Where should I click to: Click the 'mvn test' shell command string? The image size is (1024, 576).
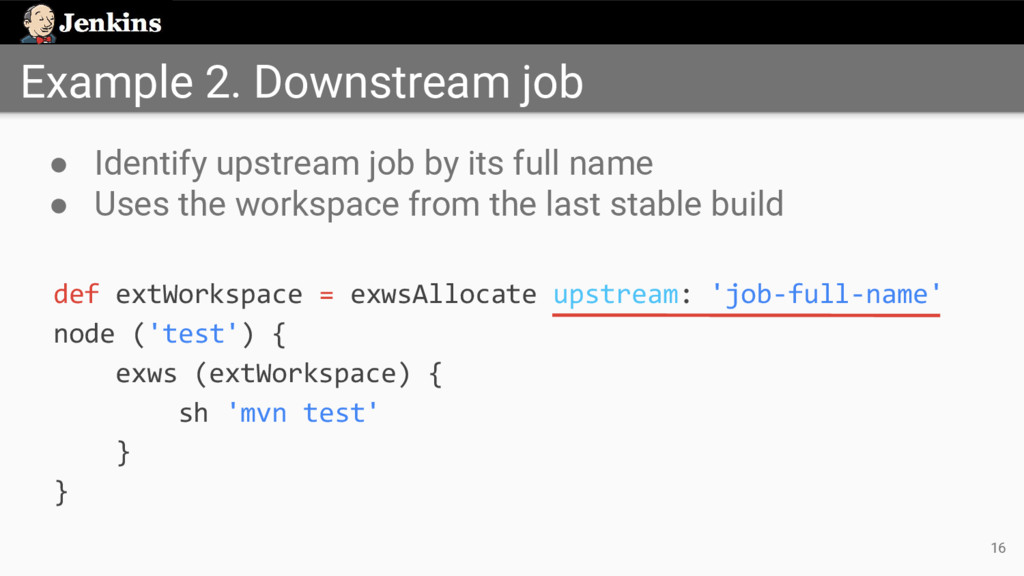[x=304, y=413]
